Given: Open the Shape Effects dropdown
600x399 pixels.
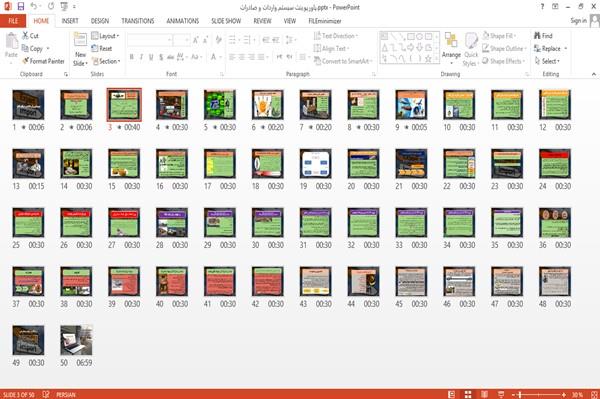Looking at the screenshot, I should coord(503,61).
